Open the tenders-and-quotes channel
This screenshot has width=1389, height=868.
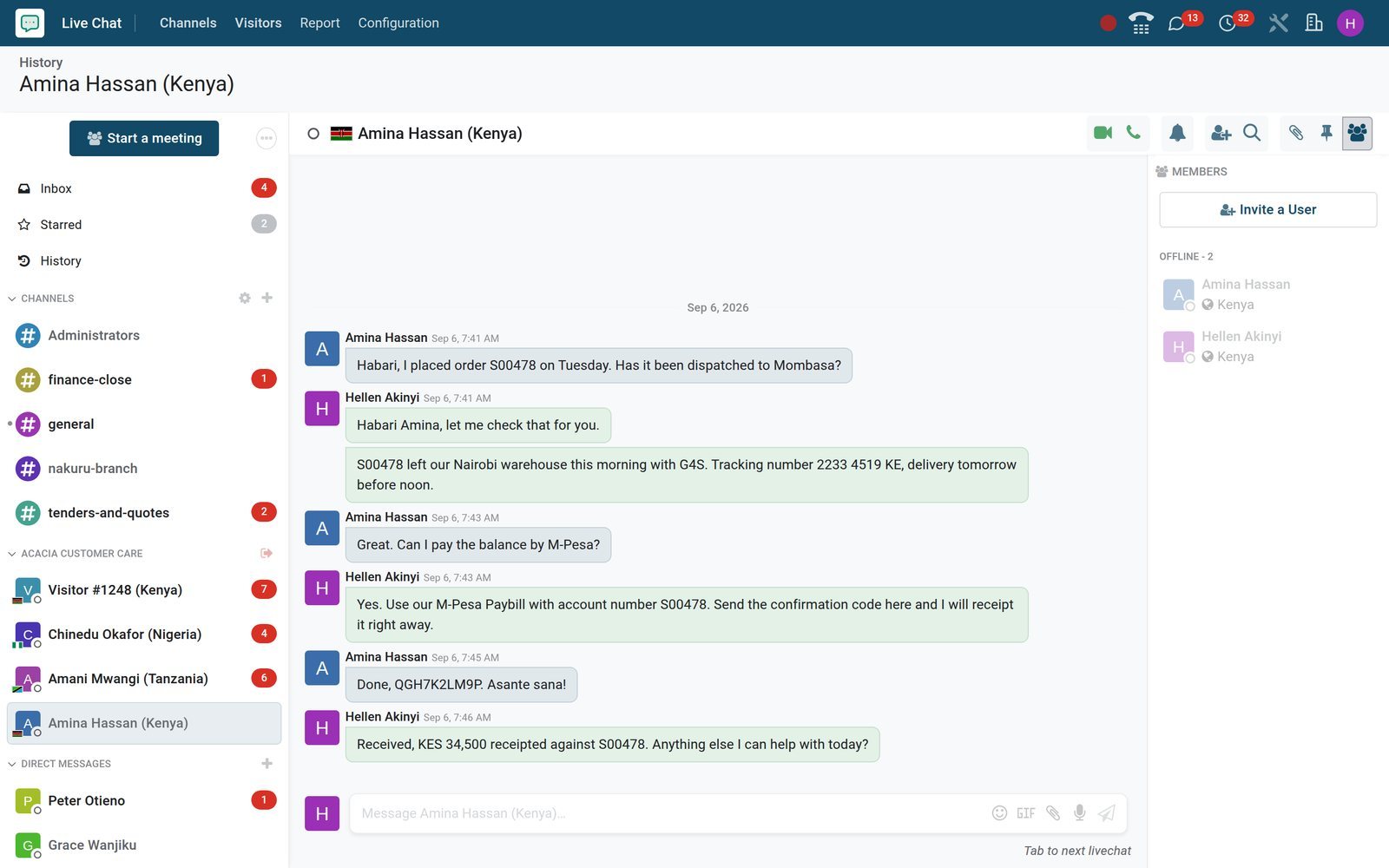(x=144, y=512)
